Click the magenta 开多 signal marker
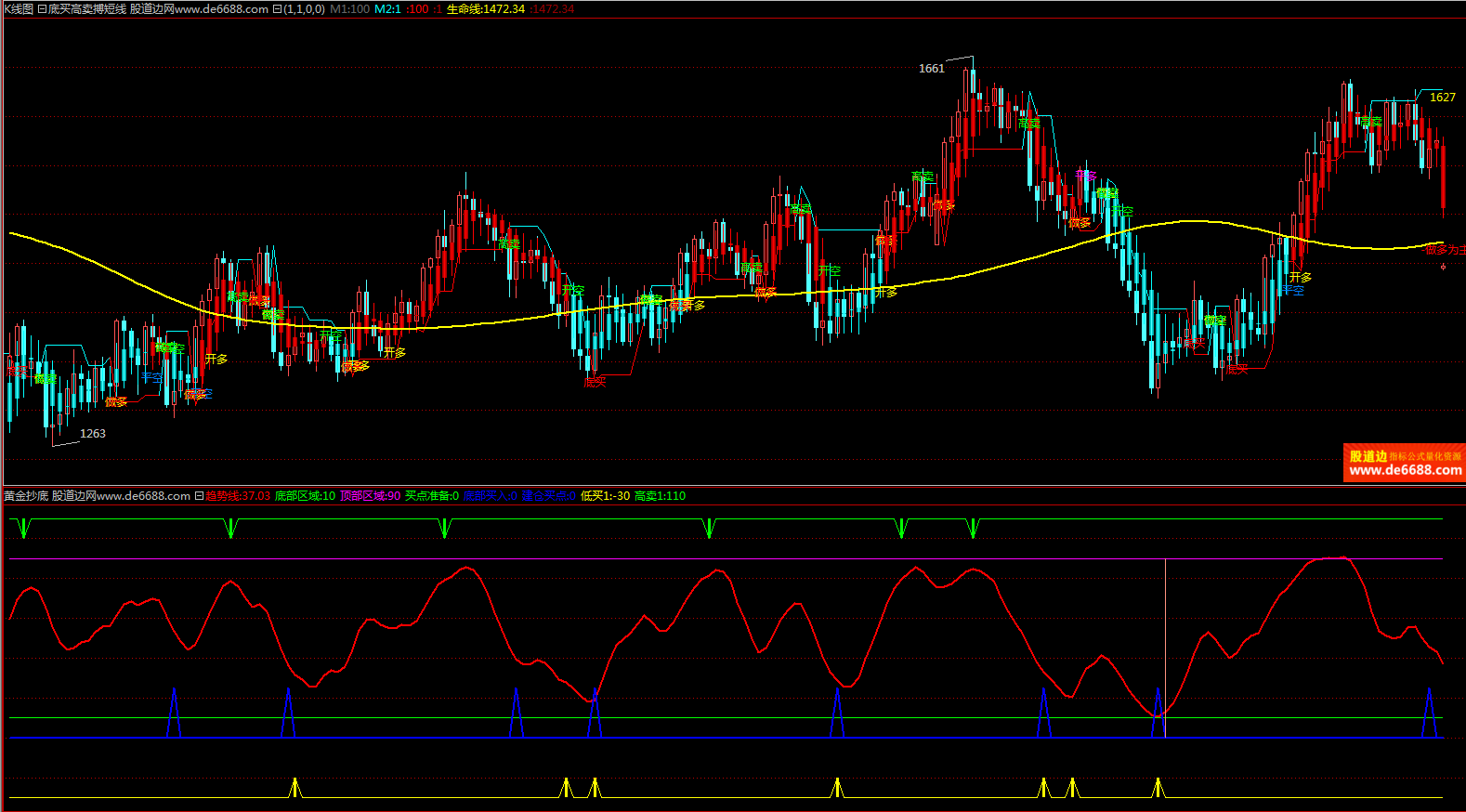 point(1085,175)
